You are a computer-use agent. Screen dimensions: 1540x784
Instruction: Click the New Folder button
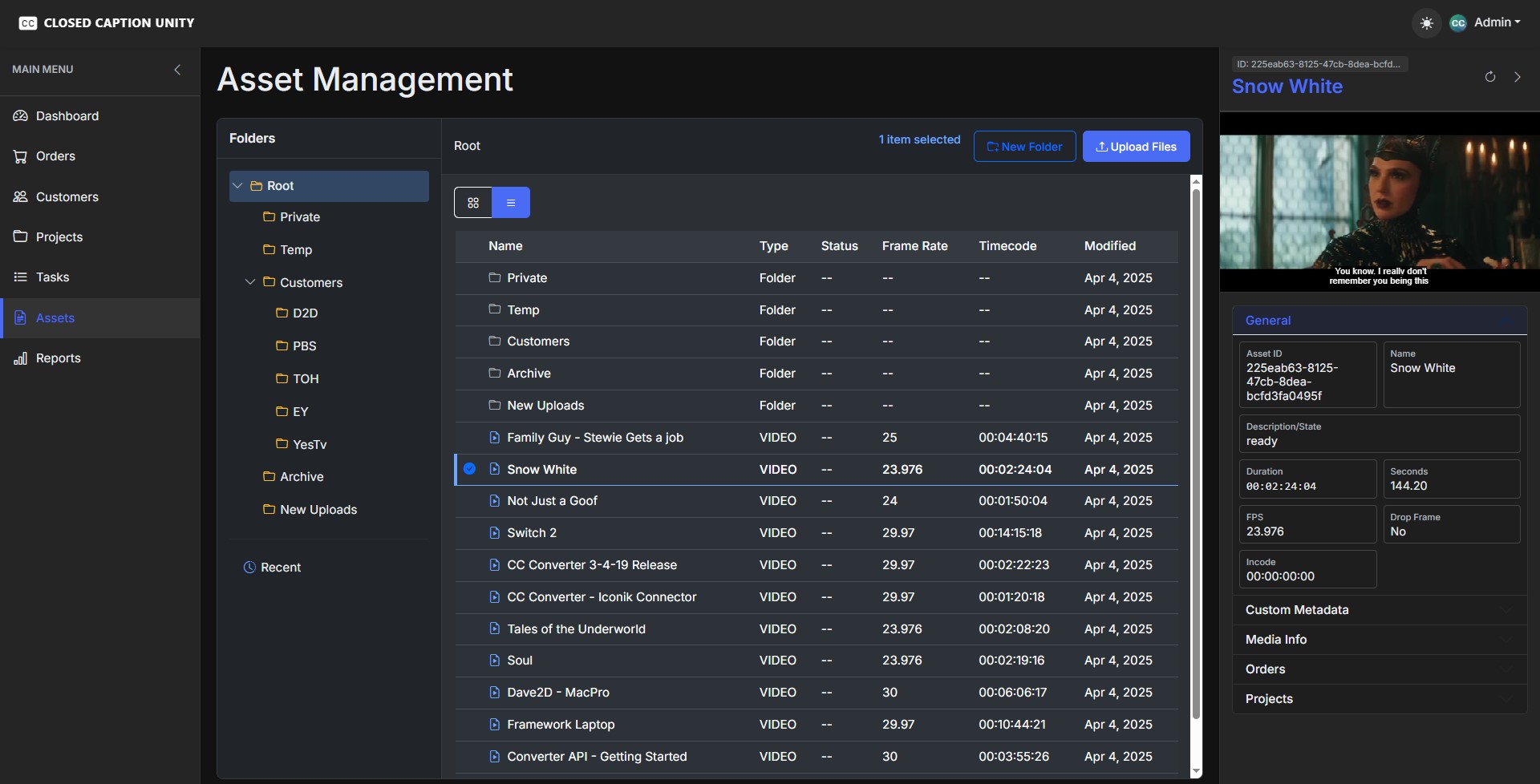coord(1024,146)
